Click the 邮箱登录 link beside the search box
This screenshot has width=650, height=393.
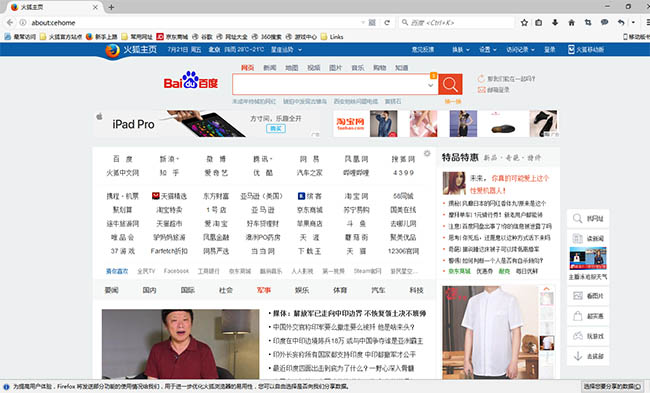point(494,90)
